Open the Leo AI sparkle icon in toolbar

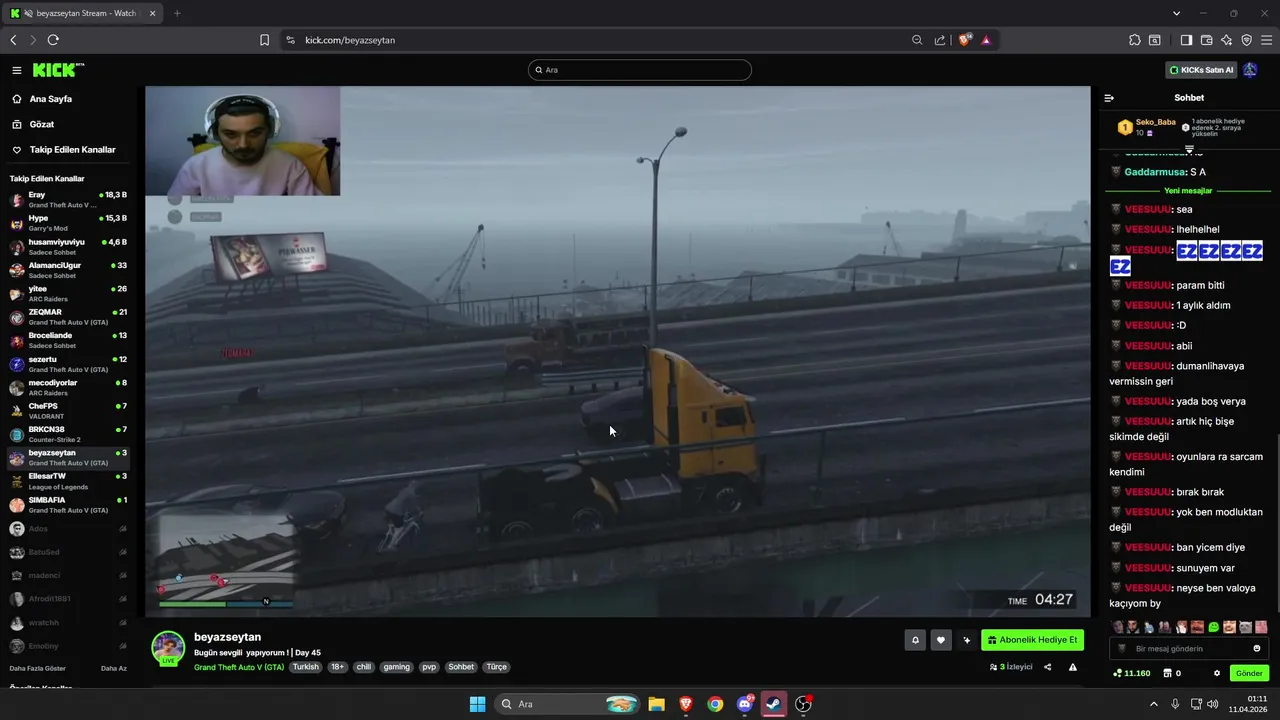(1227, 40)
